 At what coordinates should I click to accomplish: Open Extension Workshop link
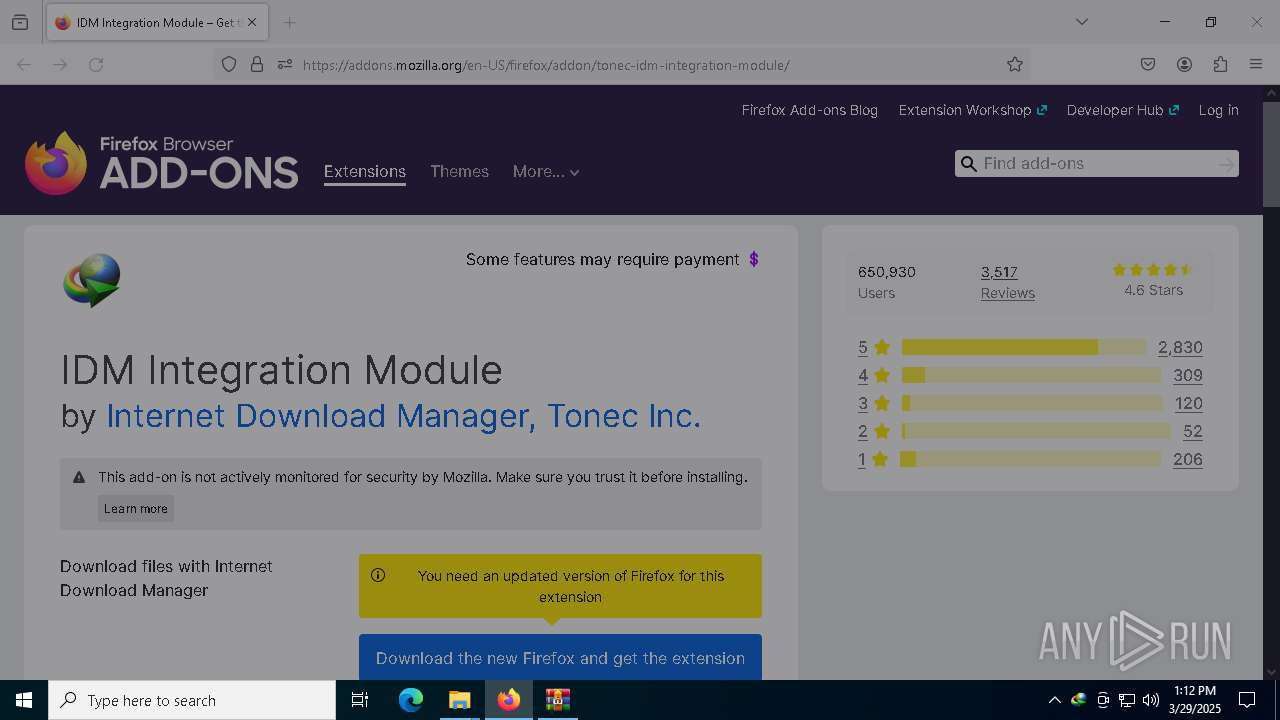[x=972, y=110]
